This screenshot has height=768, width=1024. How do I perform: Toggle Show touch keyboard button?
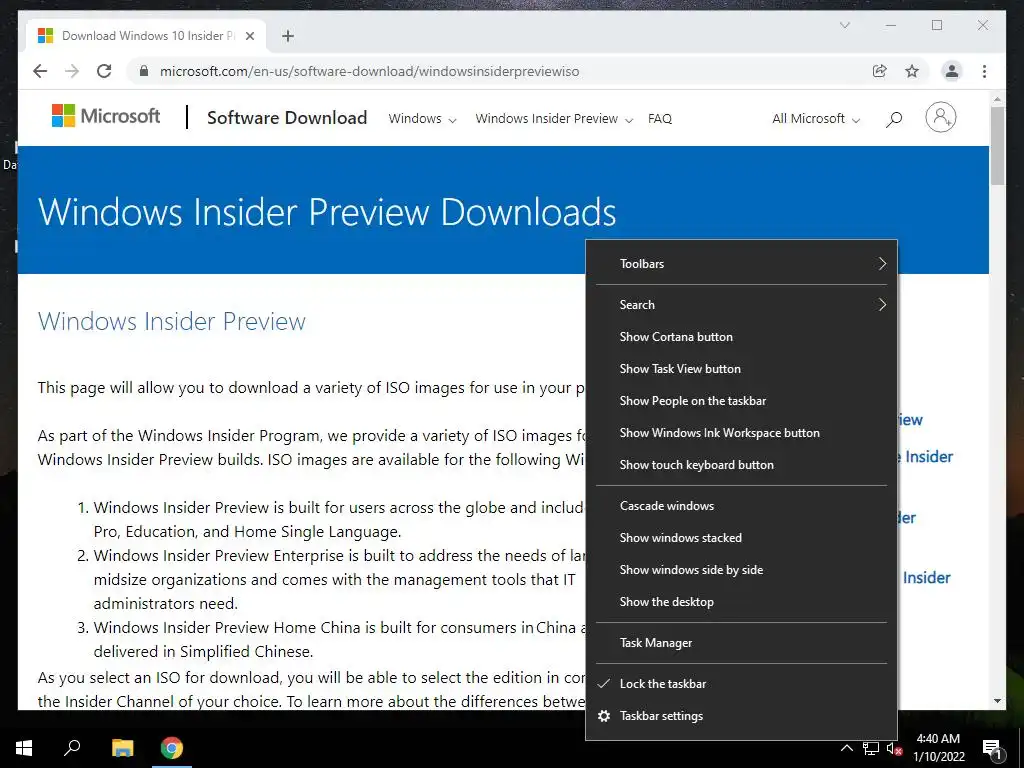coord(741,465)
